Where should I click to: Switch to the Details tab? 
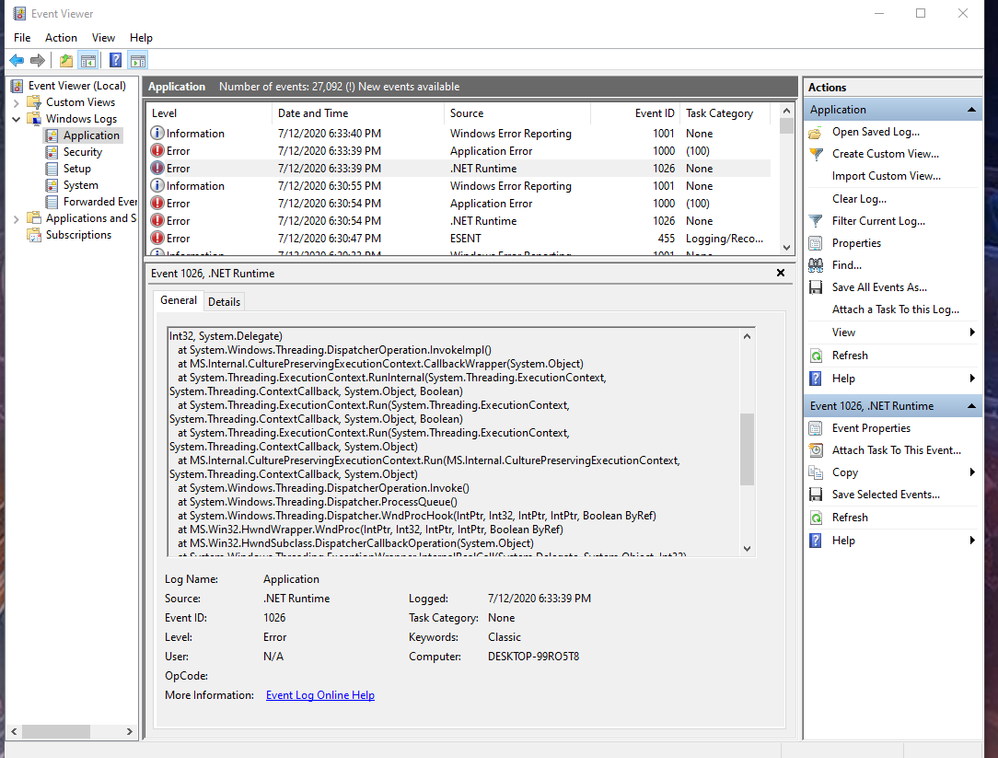(224, 301)
